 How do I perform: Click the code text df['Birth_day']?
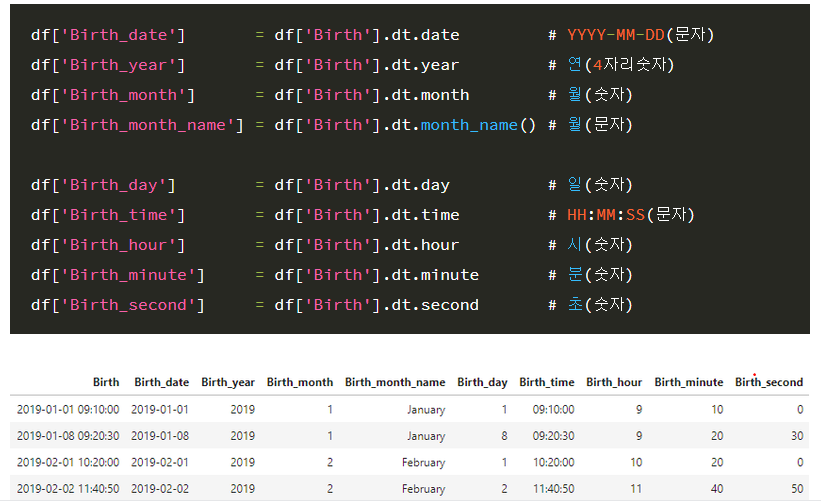click(x=103, y=185)
